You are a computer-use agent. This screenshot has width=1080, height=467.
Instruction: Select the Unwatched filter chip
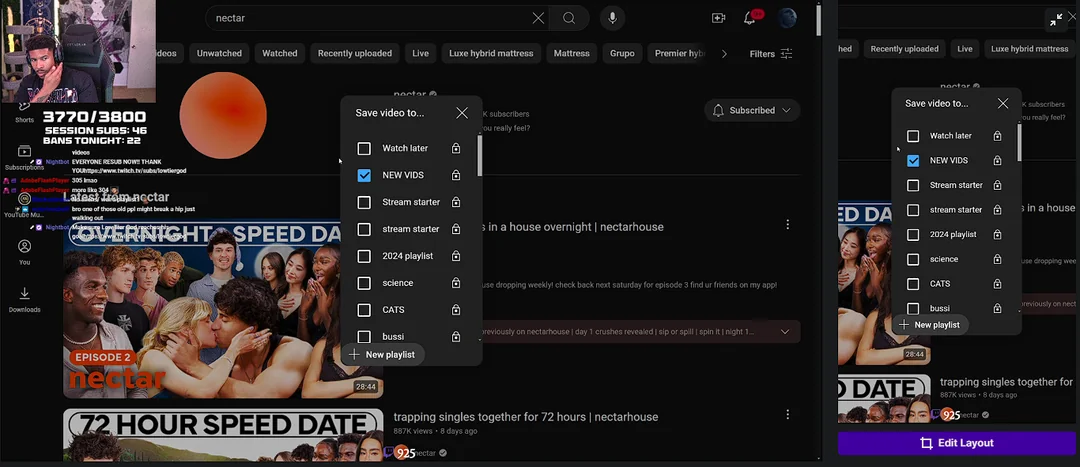point(219,53)
